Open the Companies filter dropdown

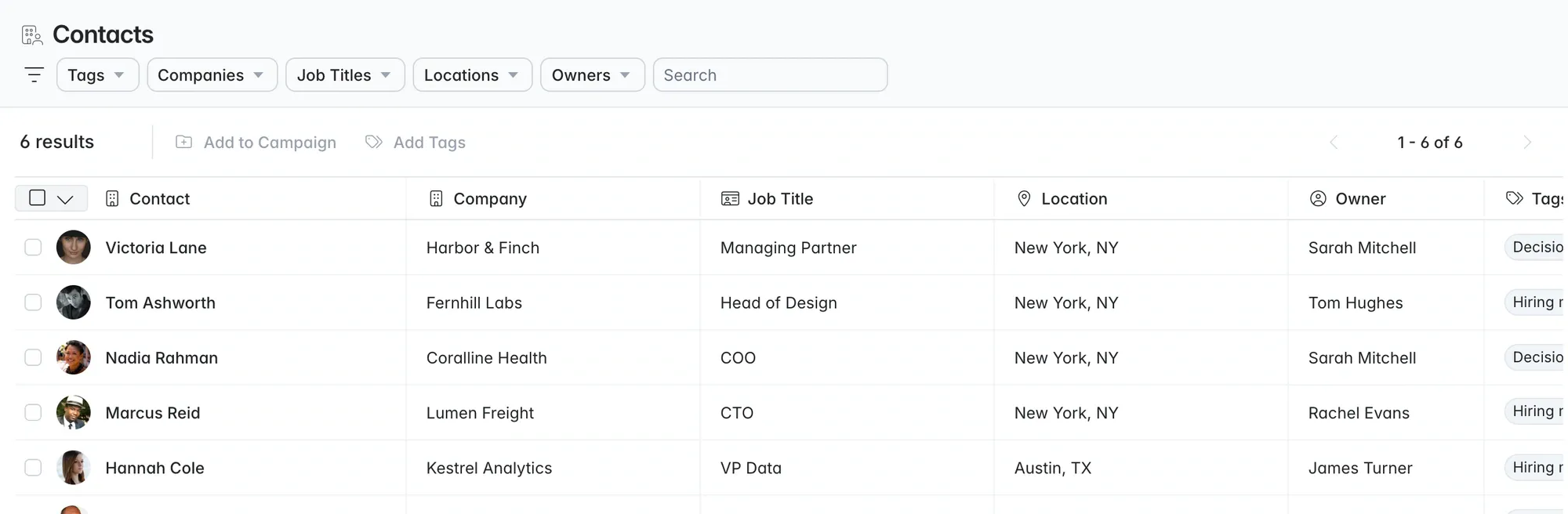click(212, 75)
